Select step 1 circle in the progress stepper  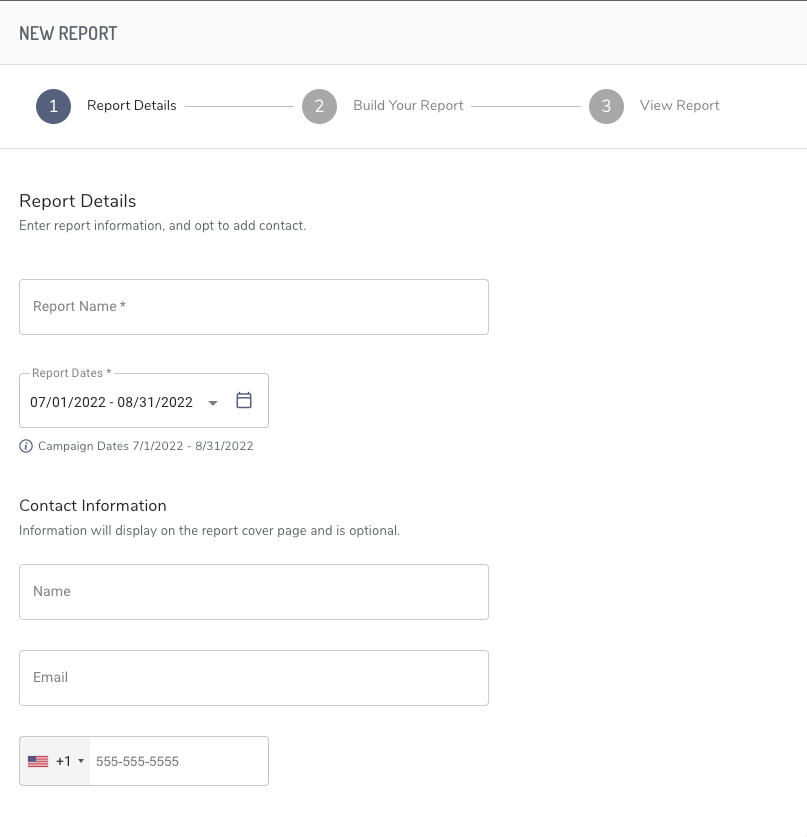point(53,106)
